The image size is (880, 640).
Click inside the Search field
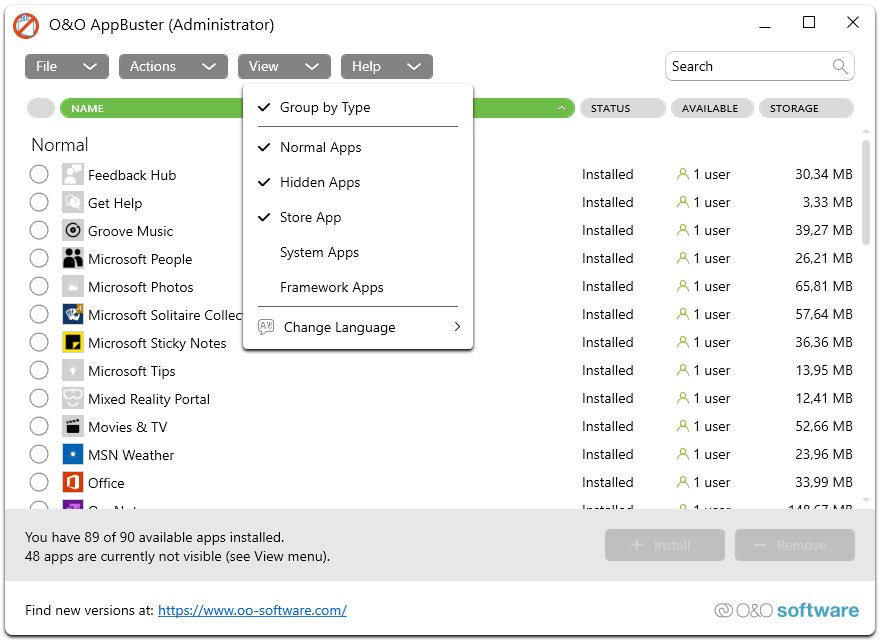(748, 67)
